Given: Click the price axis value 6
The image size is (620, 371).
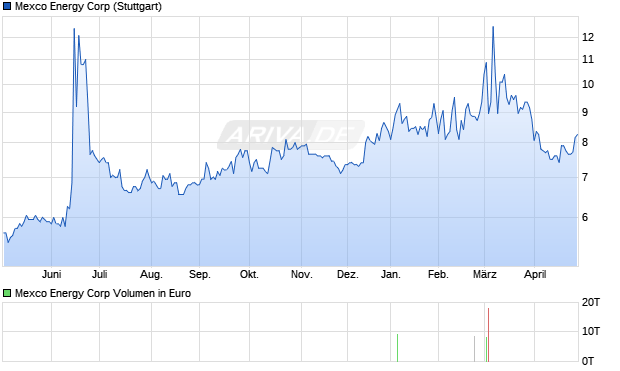Looking at the screenshot, I should 585,217.
